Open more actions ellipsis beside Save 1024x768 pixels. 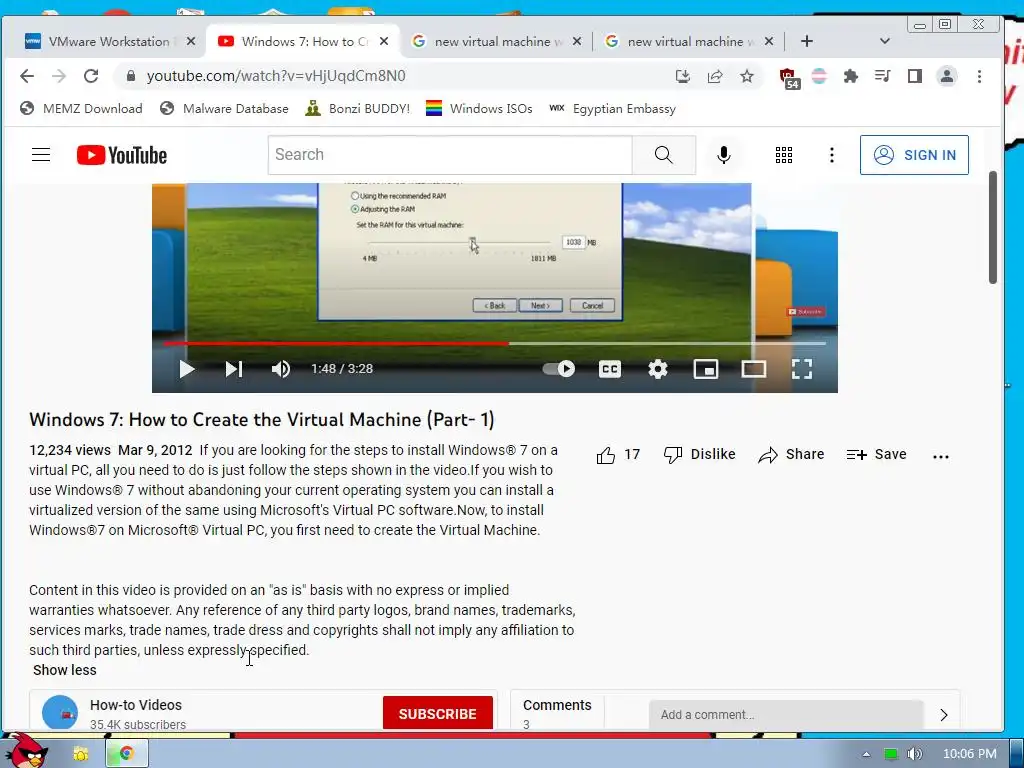click(940, 456)
